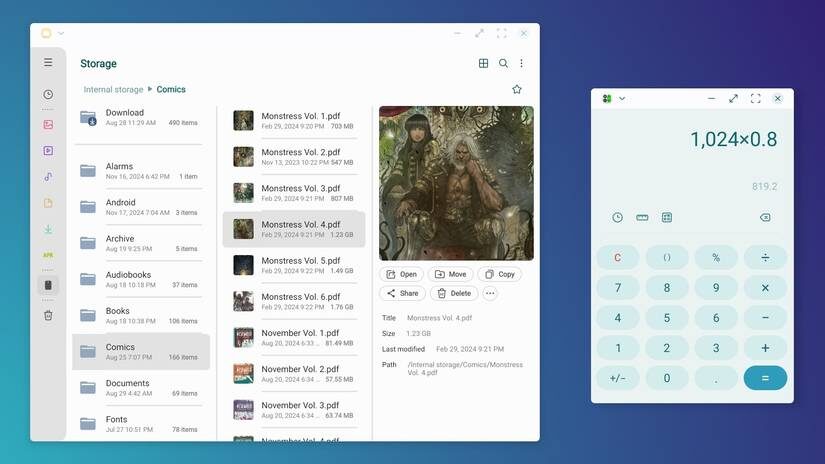The image size is (825, 464).
Task: Open the Audio category icon
Action: 48,177
